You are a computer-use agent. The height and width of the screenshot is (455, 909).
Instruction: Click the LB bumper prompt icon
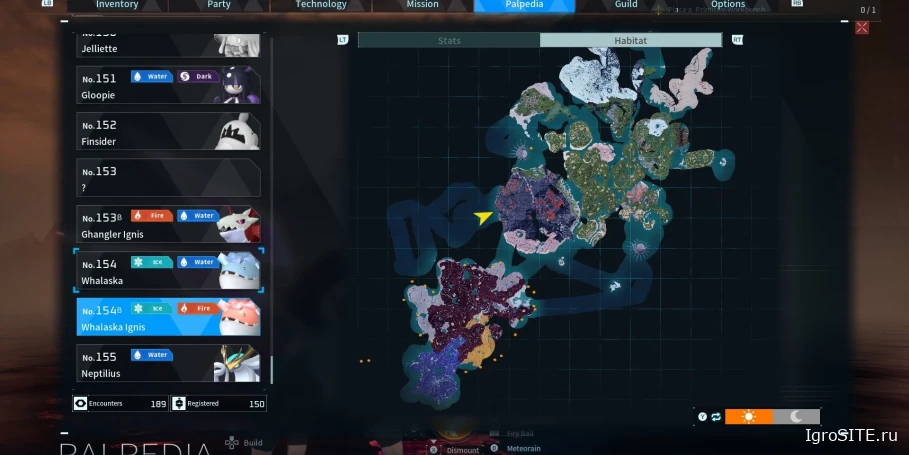[48, 3]
